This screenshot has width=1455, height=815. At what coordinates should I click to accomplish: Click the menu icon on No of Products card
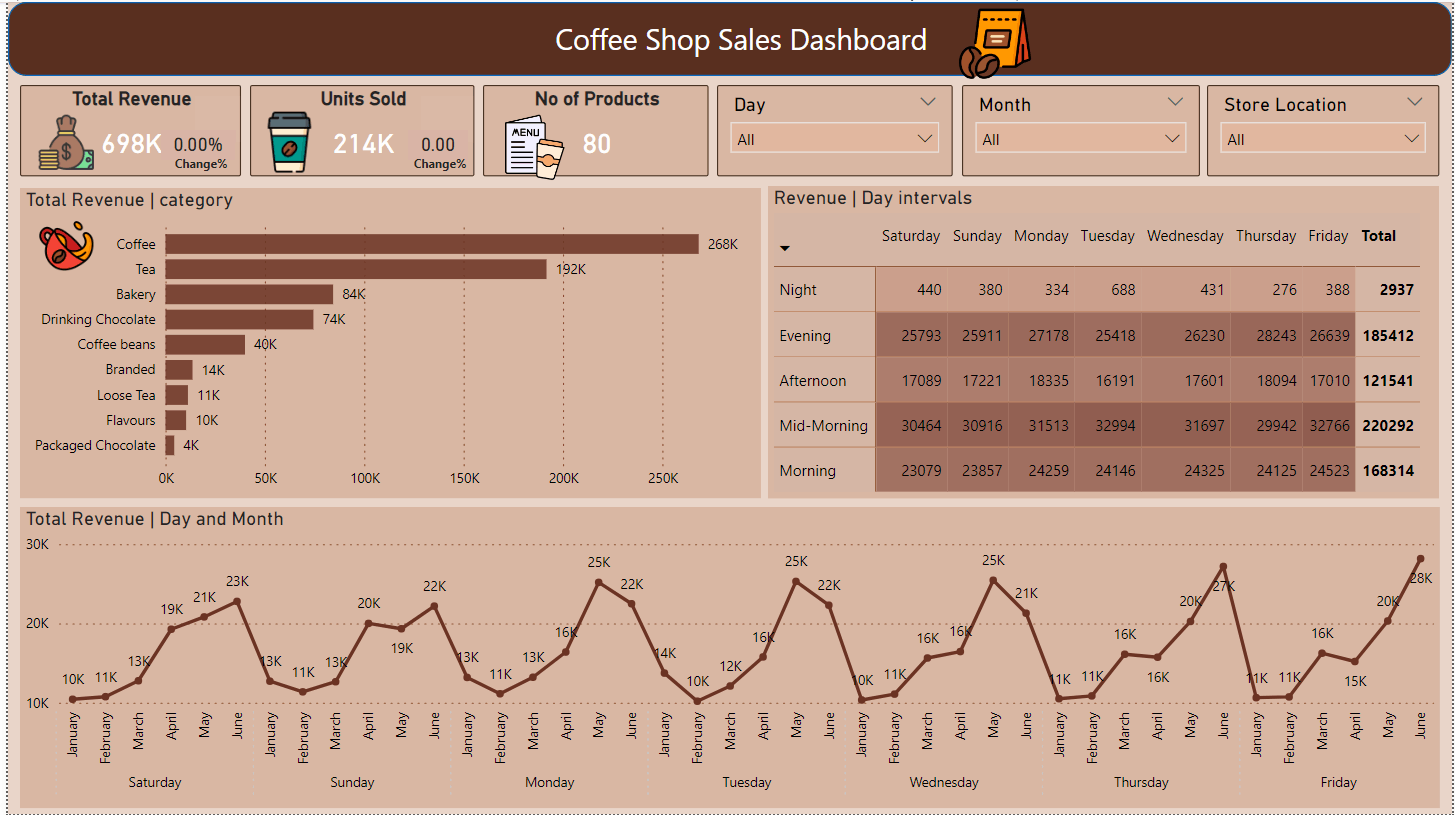[x=531, y=143]
